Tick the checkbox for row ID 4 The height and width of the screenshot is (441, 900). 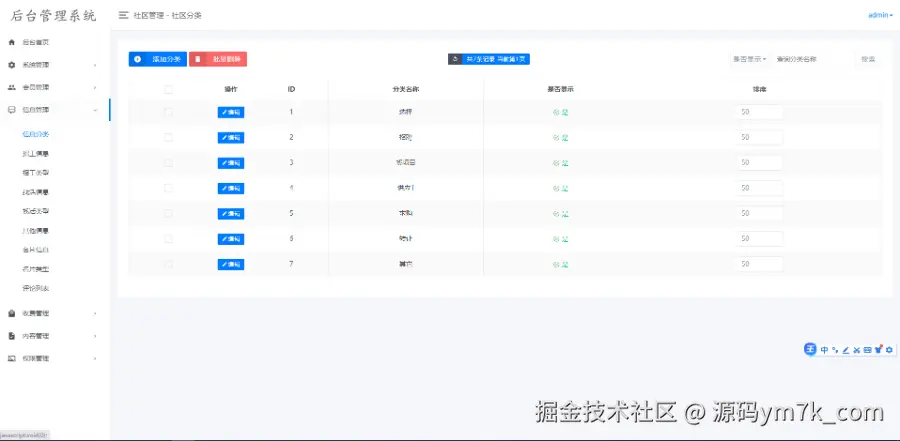(x=168, y=188)
